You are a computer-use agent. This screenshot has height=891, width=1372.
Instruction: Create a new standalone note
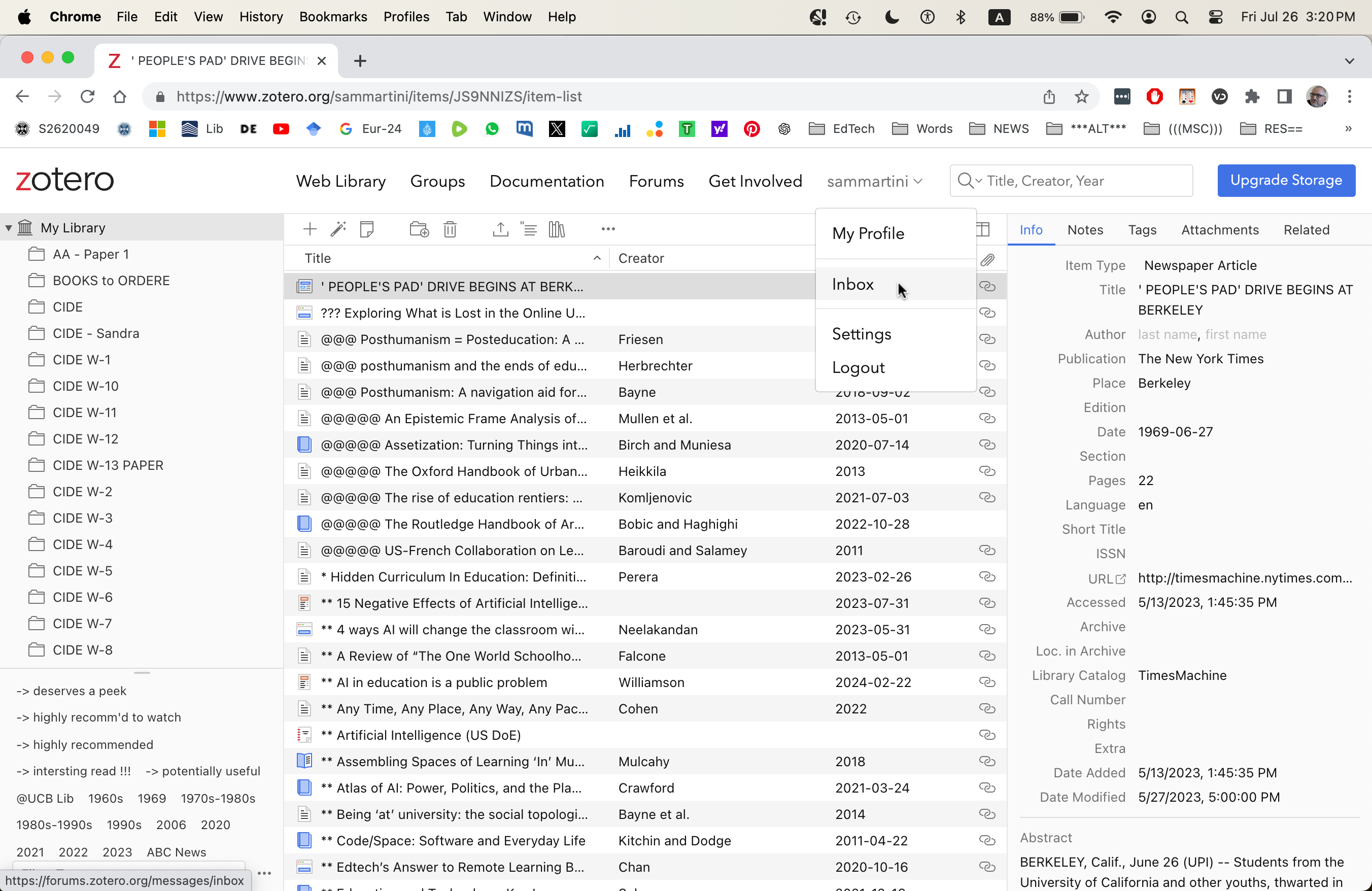pos(367,229)
